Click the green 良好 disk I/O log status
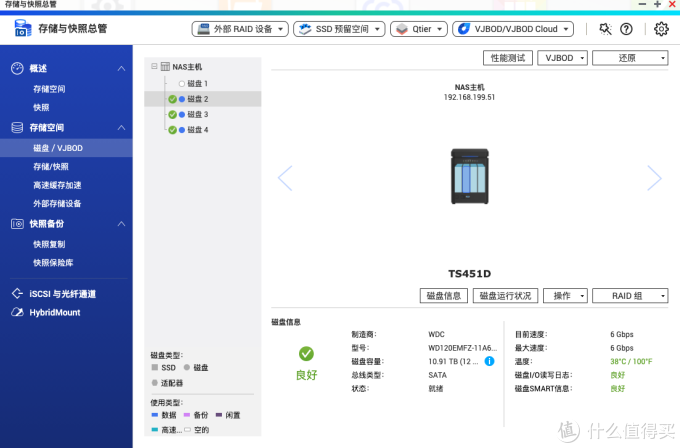Image resolution: width=680 pixels, height=448 pixels. [618, 375]
